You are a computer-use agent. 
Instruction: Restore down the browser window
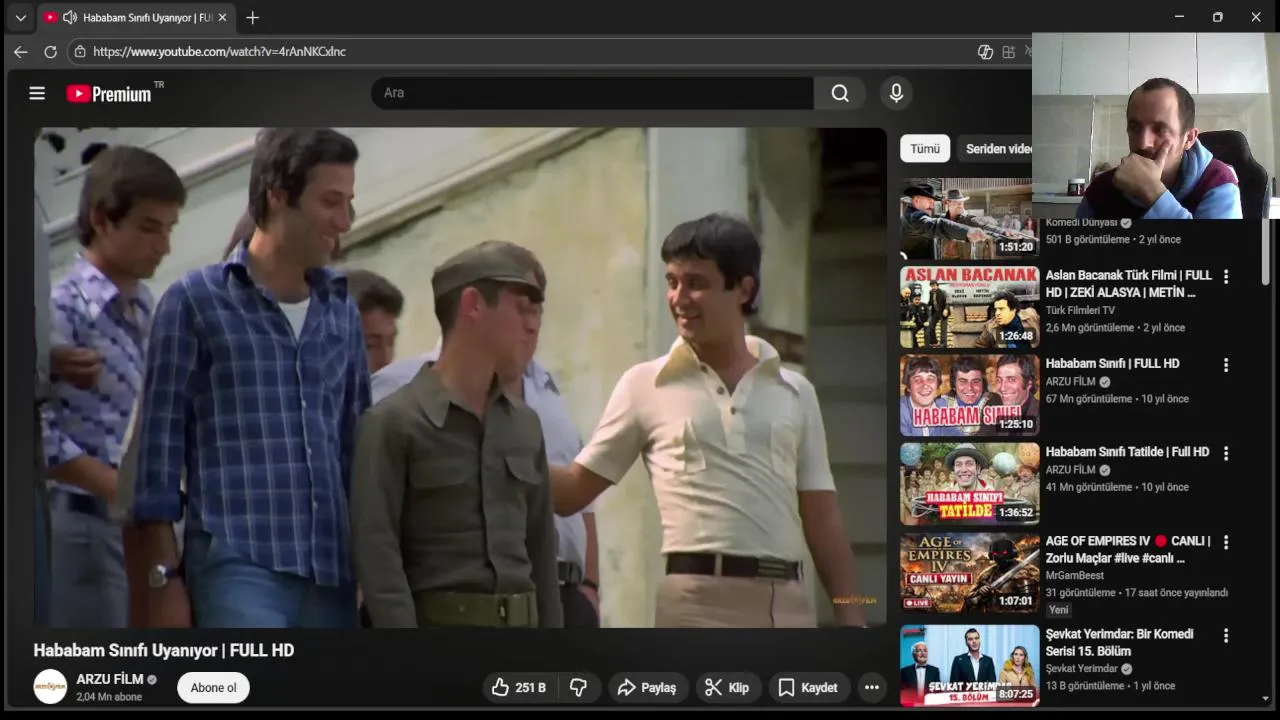click(x=1217, y=17)
